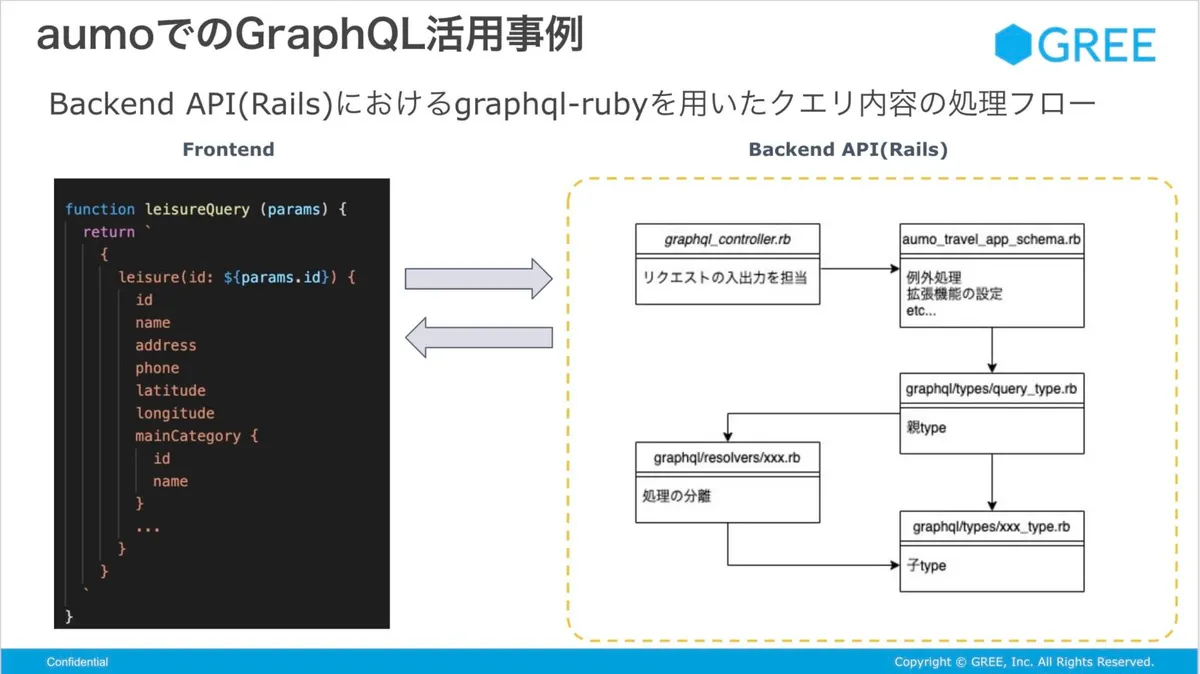
Task: Click the "function leisureQuery (params) {" code line
Action: click(x=205, y=209)
